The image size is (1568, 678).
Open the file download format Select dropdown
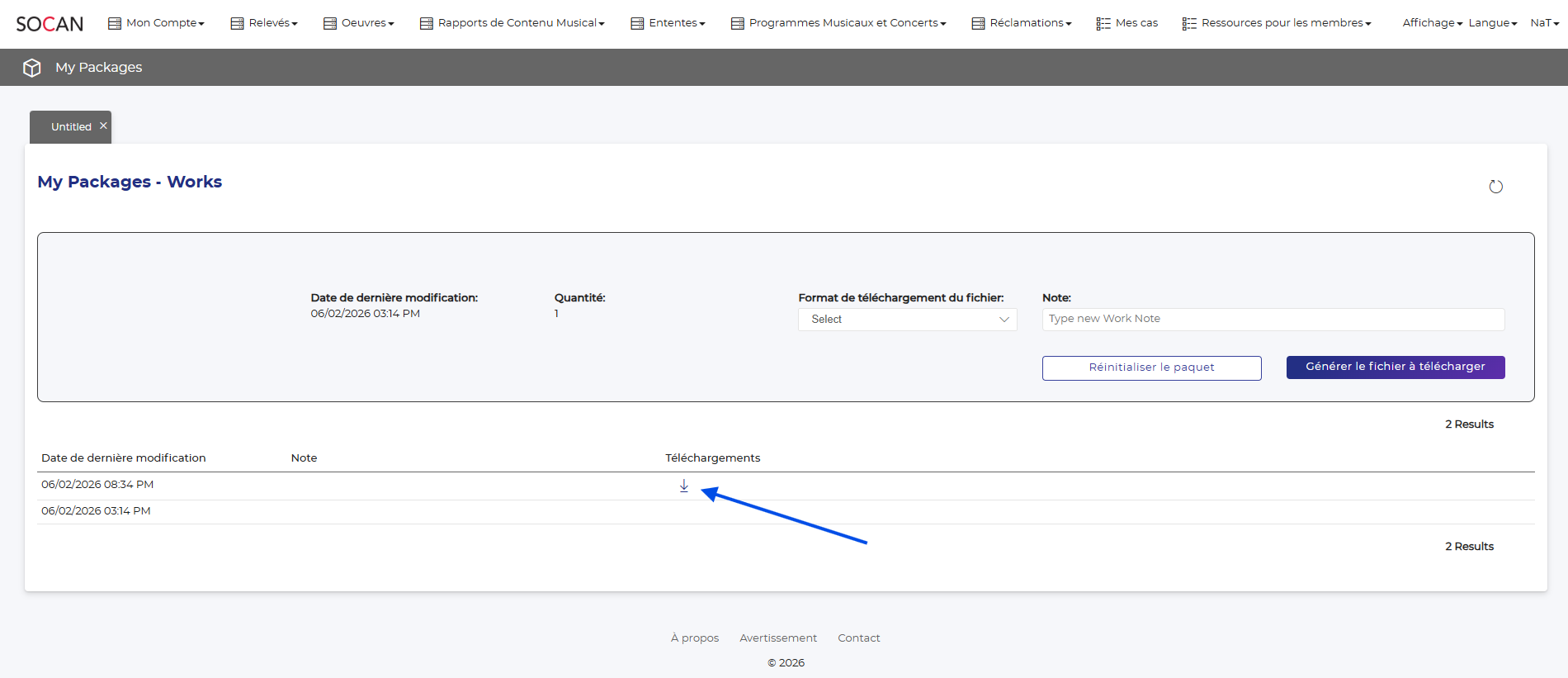tap(907, 320)
